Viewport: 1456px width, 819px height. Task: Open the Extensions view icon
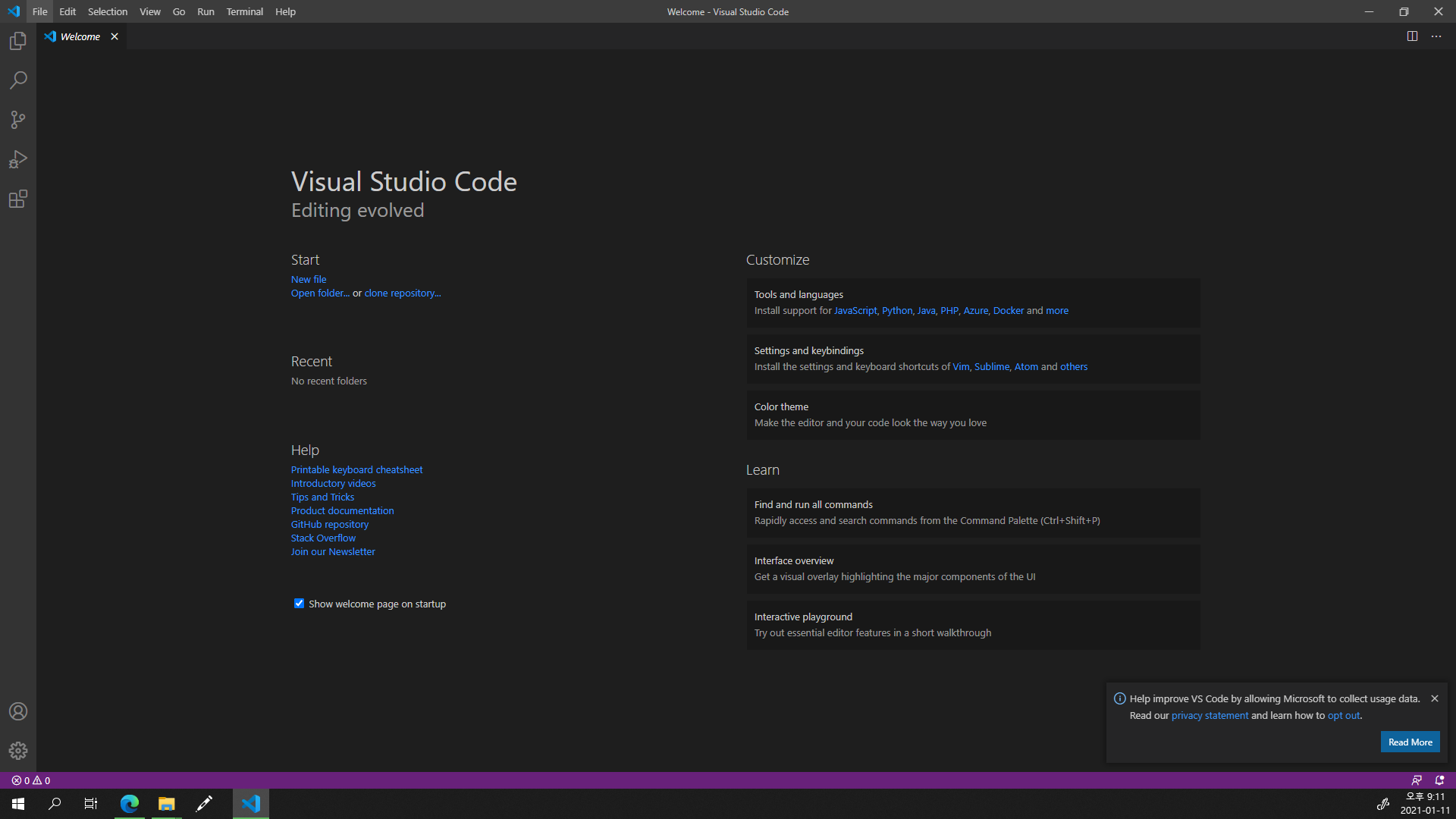[18, 199]
